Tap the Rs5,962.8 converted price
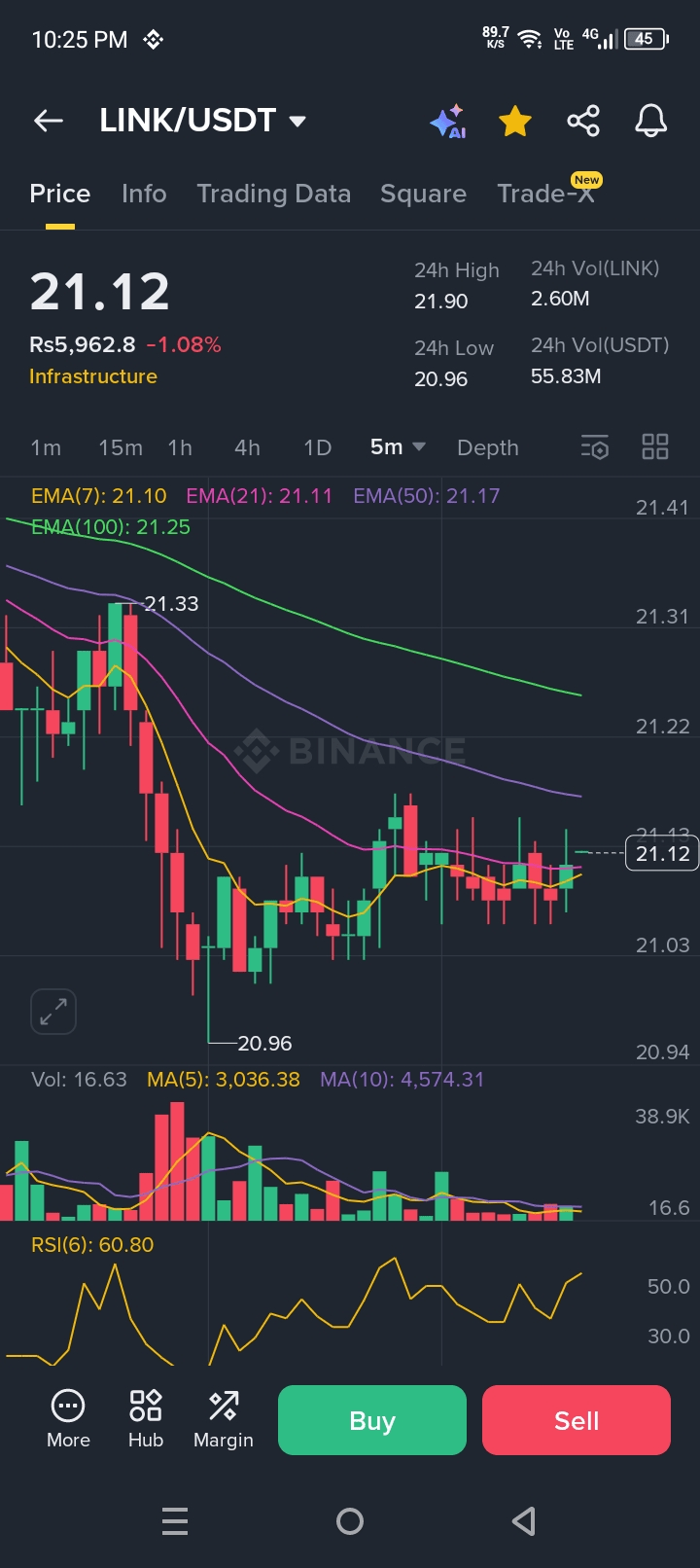The image size is (700, 1568). click(83, 345)
